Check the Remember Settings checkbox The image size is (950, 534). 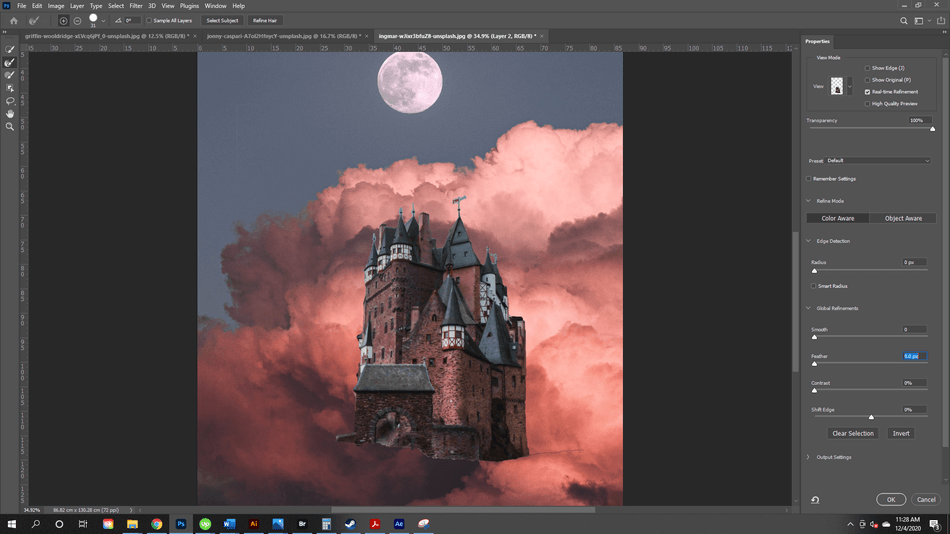pyautogui.click(x=809, y=179)
